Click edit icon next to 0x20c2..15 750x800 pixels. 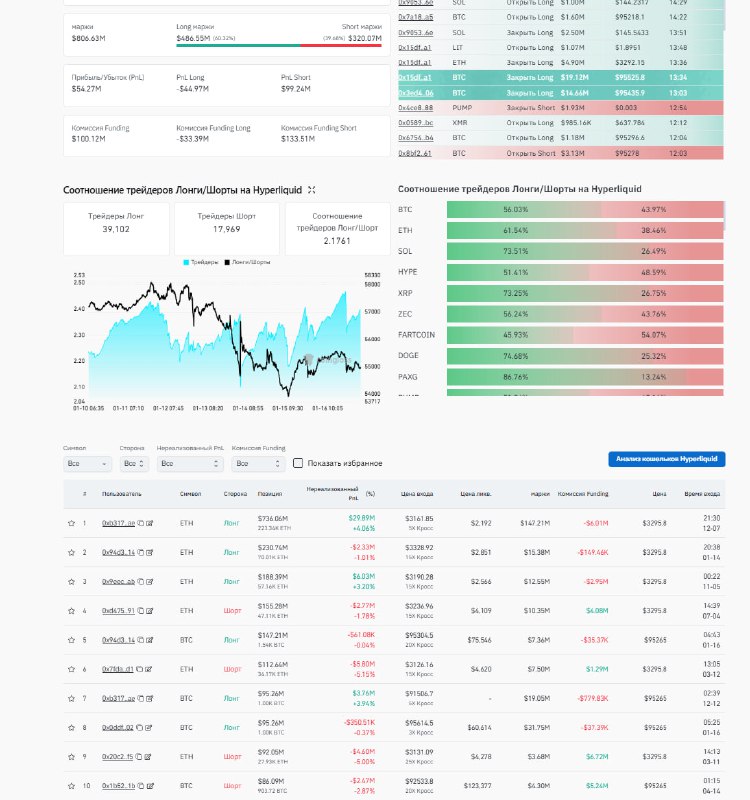coord(149,756)
